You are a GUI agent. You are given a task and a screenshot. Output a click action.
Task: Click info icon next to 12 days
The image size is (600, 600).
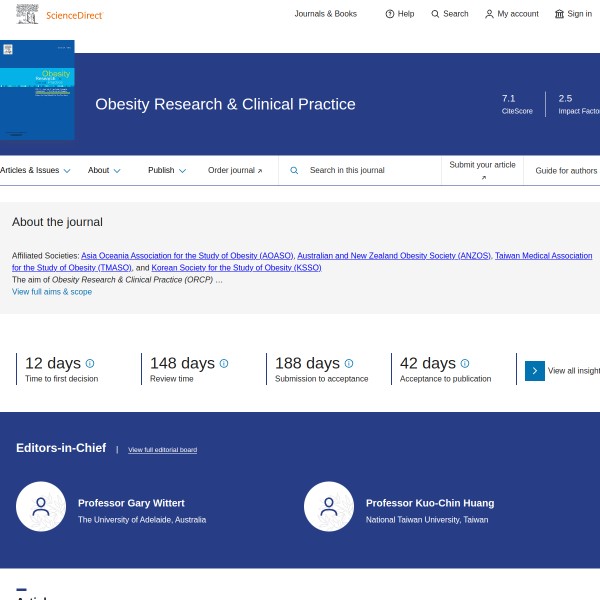90,363
